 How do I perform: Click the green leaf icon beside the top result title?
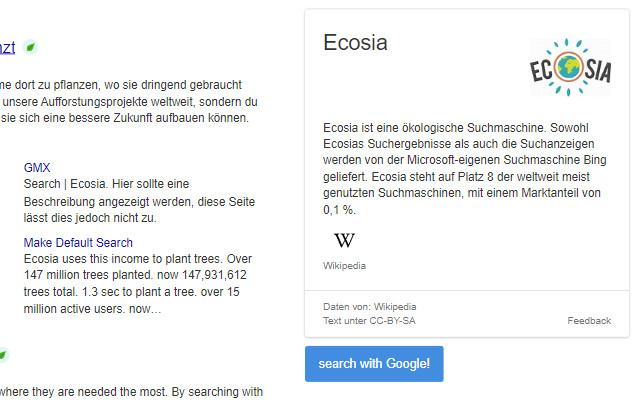click(30, 47)
